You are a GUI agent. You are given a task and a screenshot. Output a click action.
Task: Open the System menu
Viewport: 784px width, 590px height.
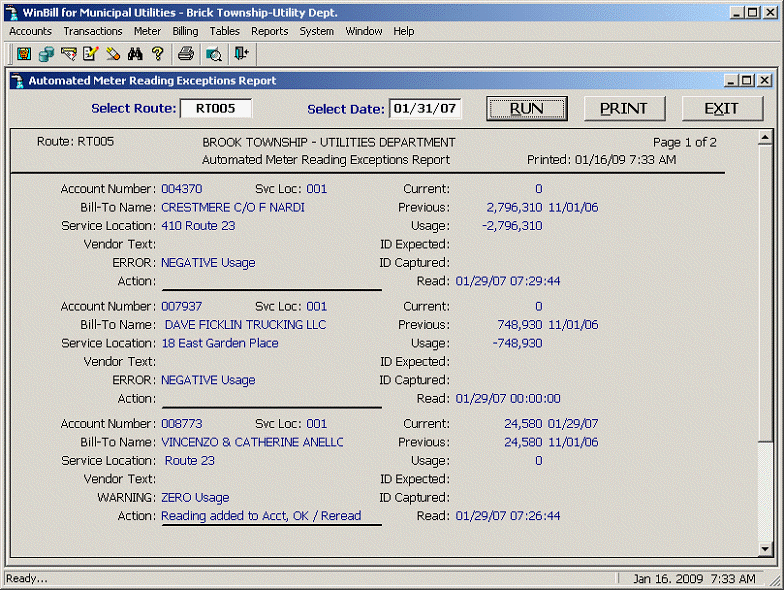click(x=316, y=31)
